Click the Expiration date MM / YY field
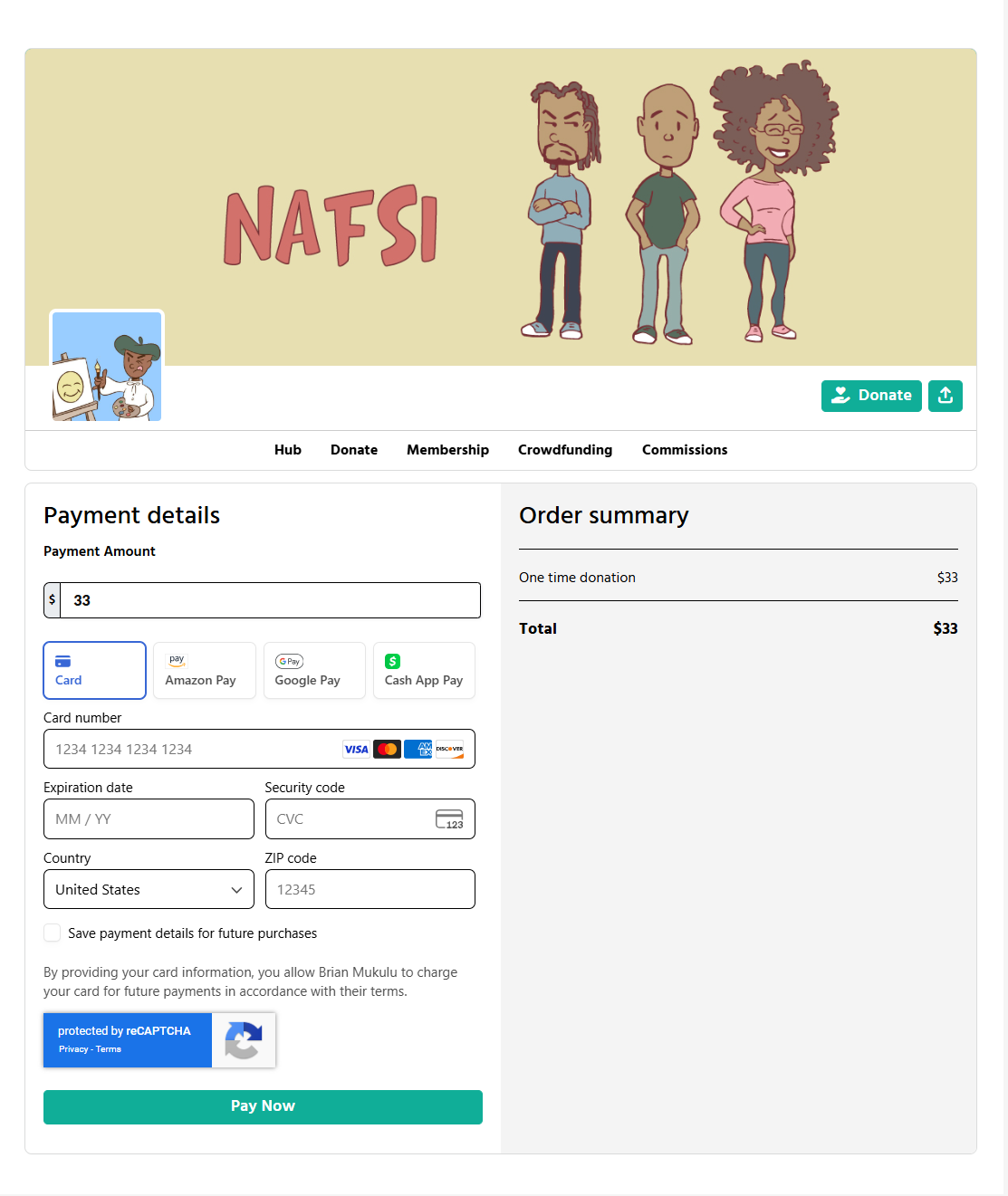The image size is (1008, 1196). coord(149,818)
